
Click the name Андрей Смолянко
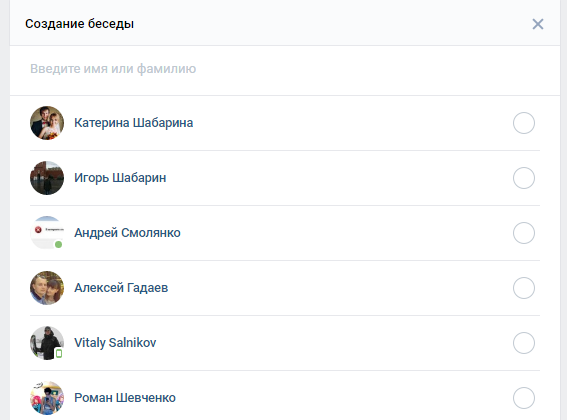coord(127,233)
